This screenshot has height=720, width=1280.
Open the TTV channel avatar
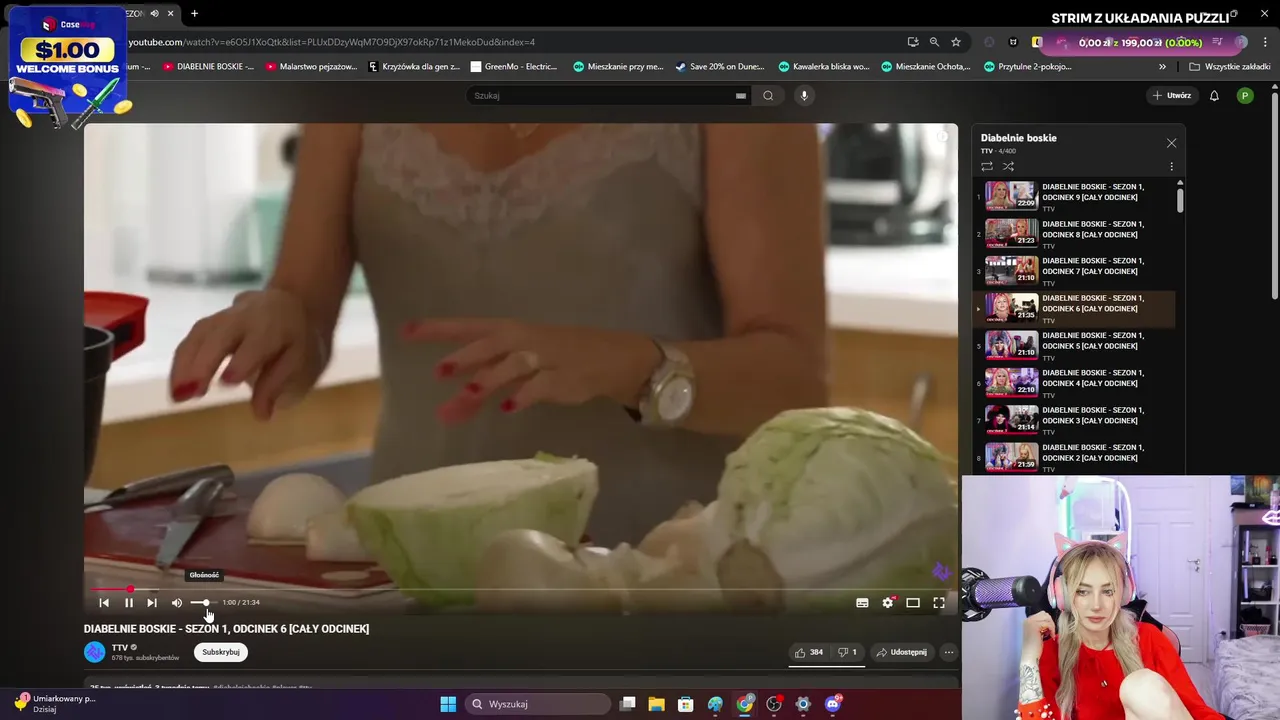click(x=94, y=652)
